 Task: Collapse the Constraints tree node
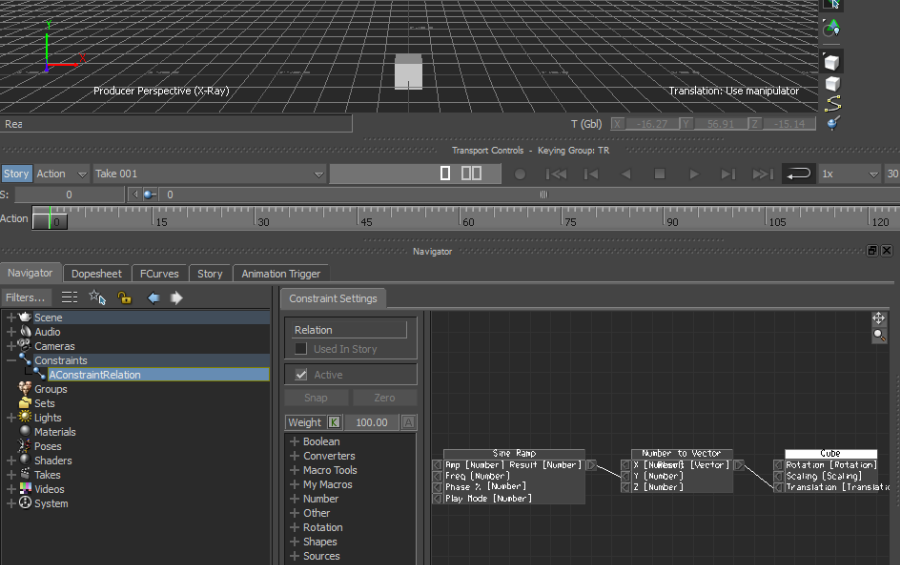point(11,360)
